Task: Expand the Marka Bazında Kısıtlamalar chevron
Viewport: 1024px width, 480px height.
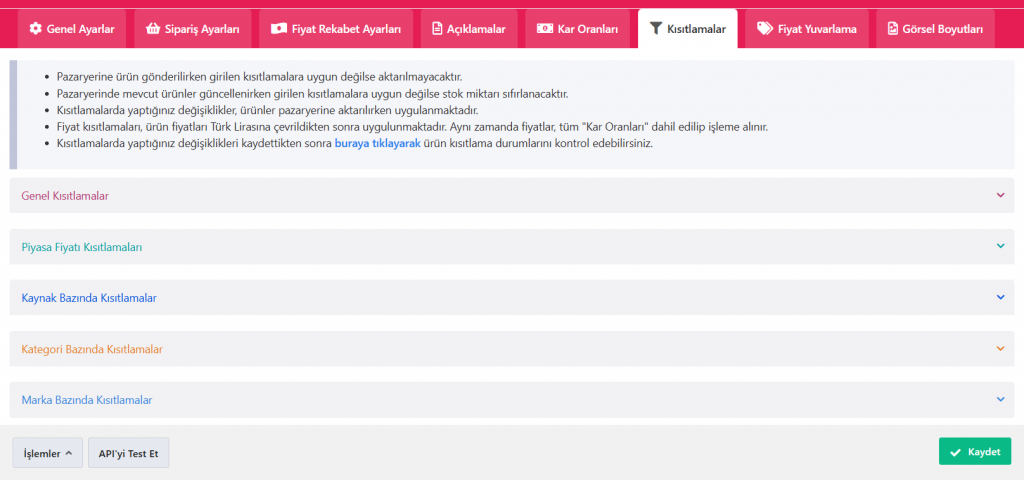Action: point(1000,399)
